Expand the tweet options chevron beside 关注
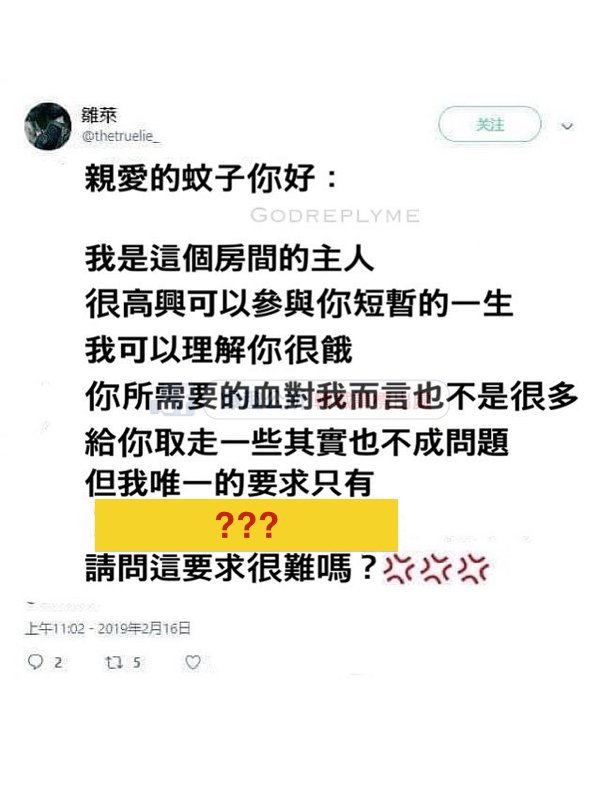Screen dimensions: 600x800 tap(567, 126)
